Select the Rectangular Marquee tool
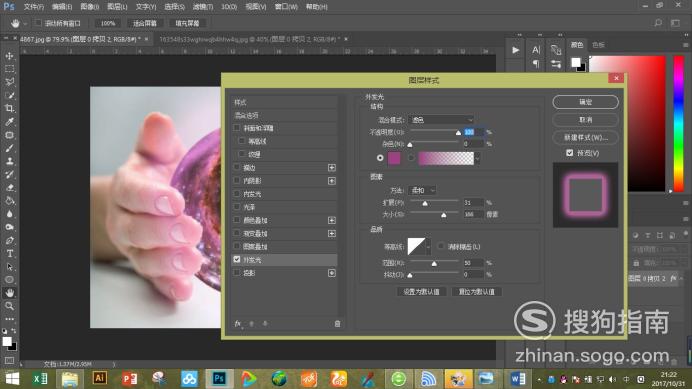 [9, 69]
